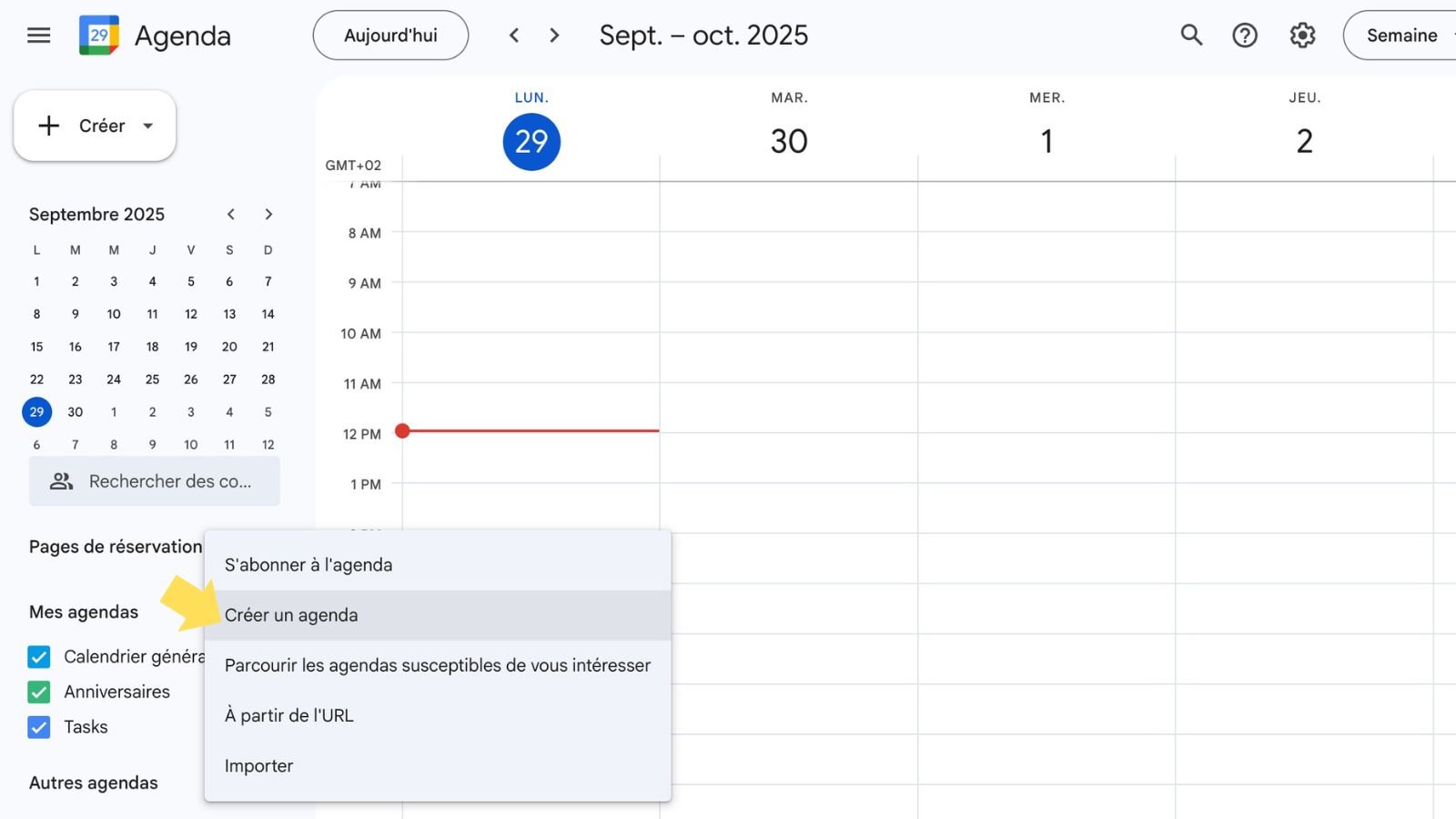
Task: Click the contacts search icon beside Rechercher
Action: pos(61,481)
